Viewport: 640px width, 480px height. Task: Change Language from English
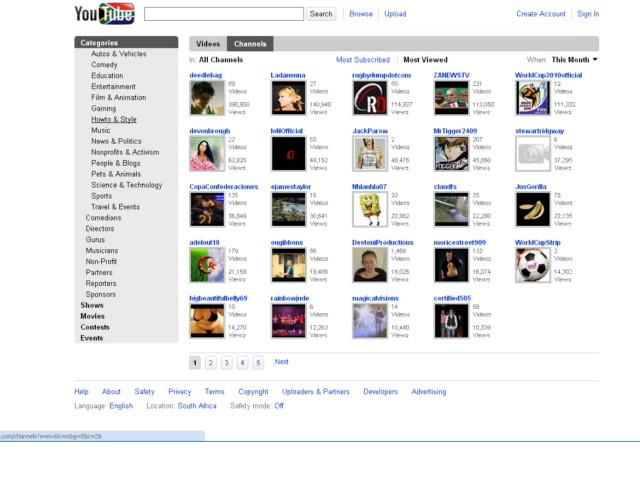click(121, 406)
